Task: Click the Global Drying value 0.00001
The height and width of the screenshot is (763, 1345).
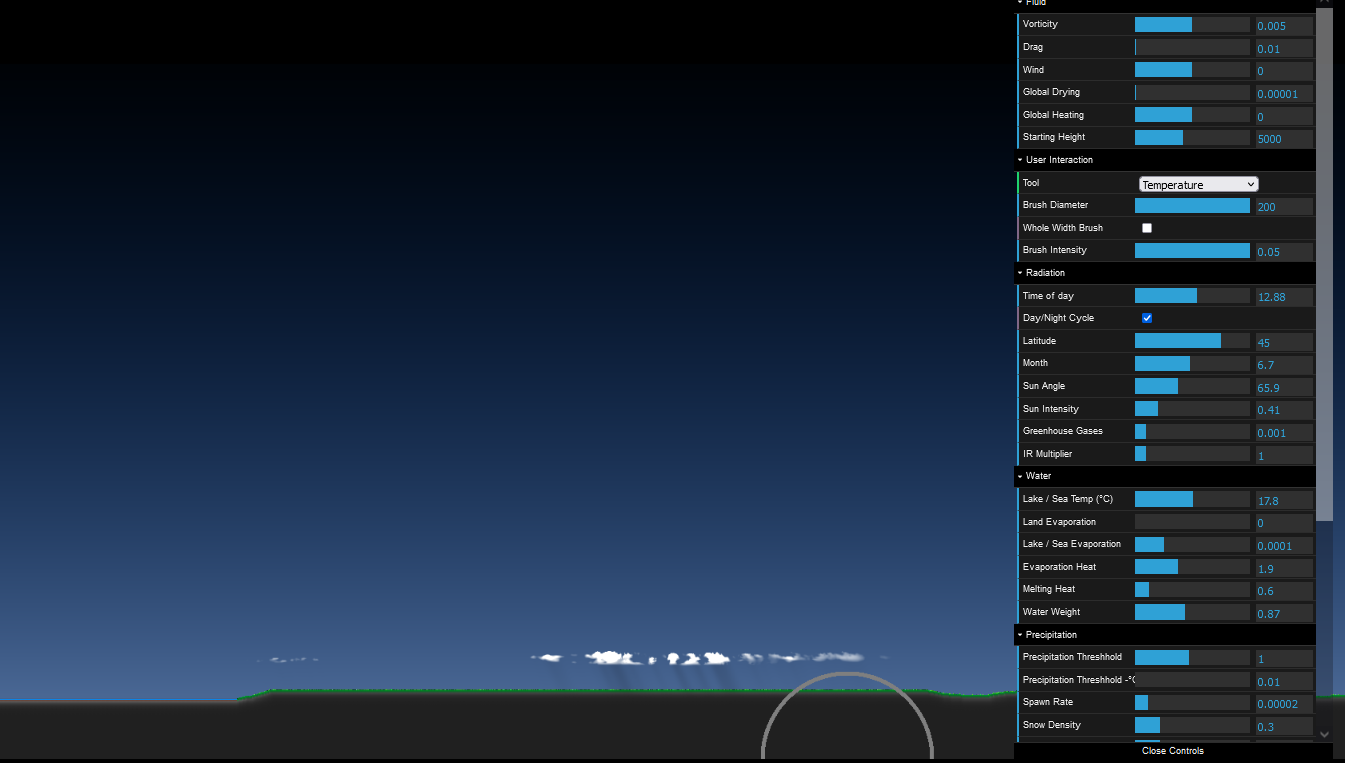Action: pos(1284,94)
